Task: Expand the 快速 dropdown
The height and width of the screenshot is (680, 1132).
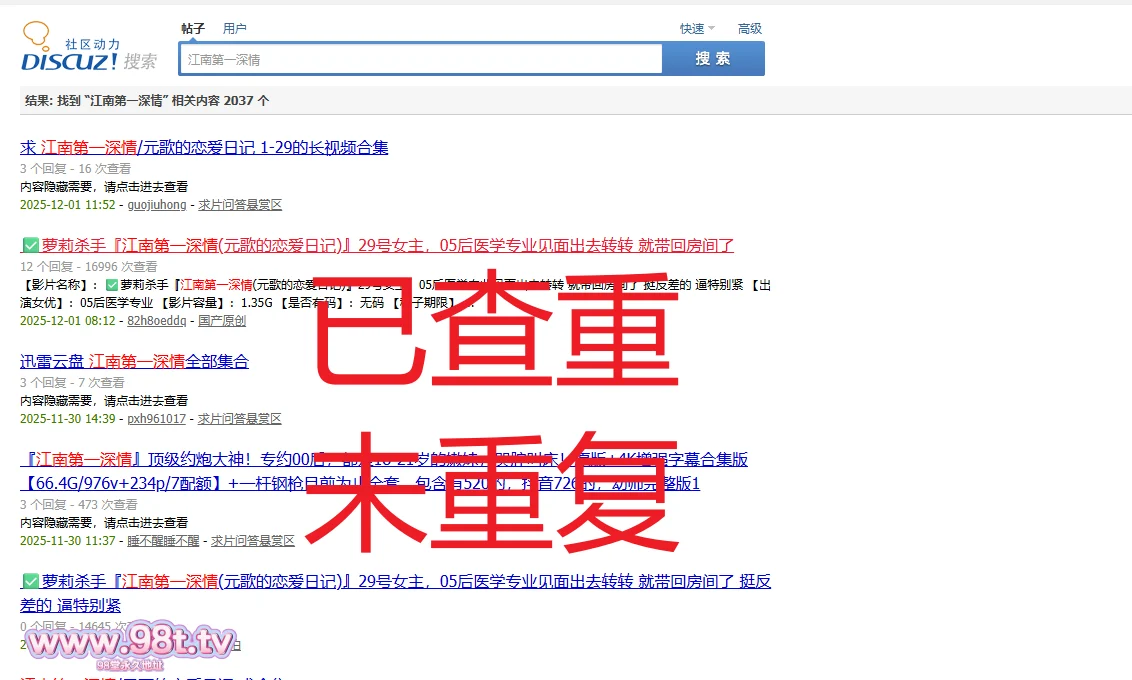Action: click(697, 29)
